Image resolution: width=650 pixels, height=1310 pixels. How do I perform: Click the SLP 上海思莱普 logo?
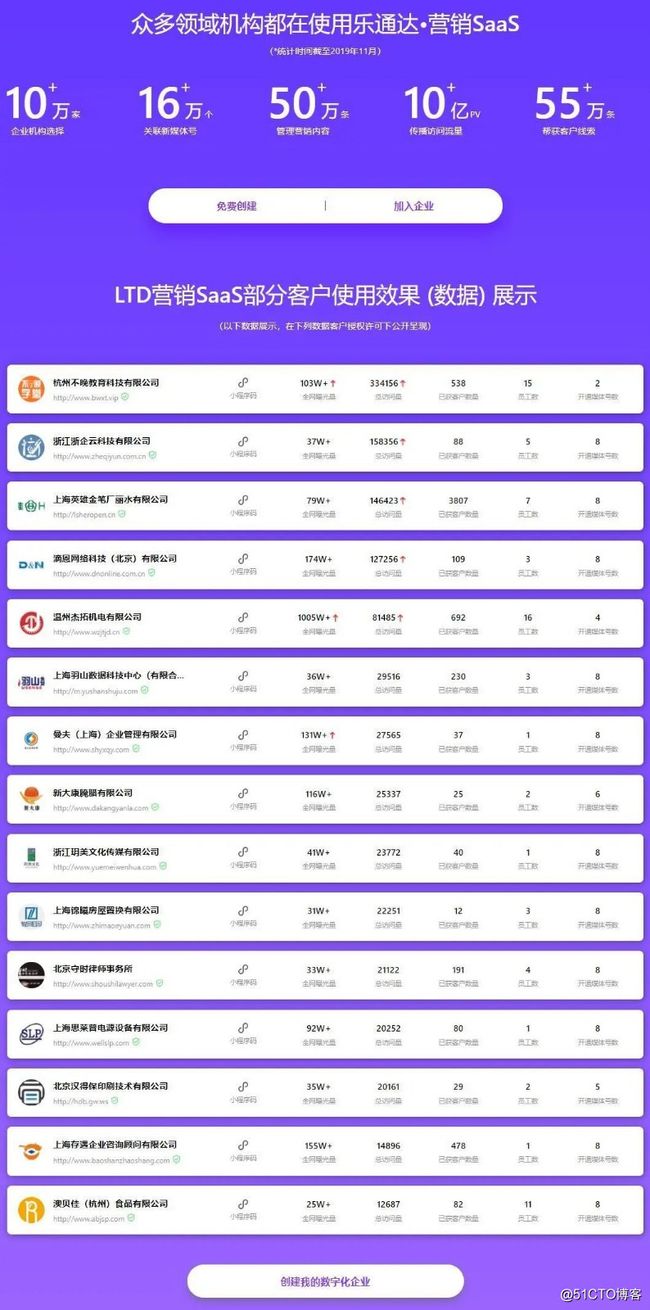(x=30, y=1034)
